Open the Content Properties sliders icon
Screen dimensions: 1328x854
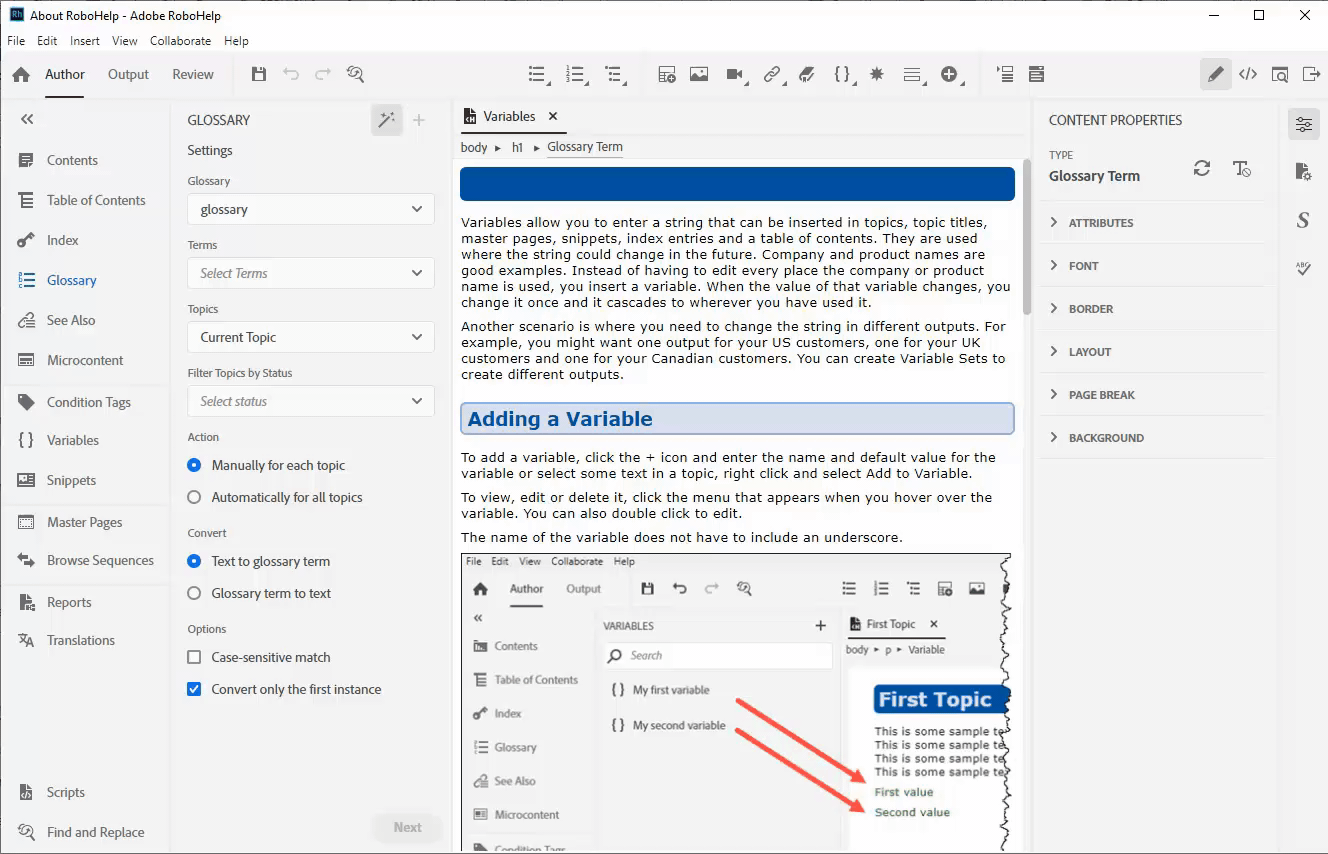(x=1303, y=124)
